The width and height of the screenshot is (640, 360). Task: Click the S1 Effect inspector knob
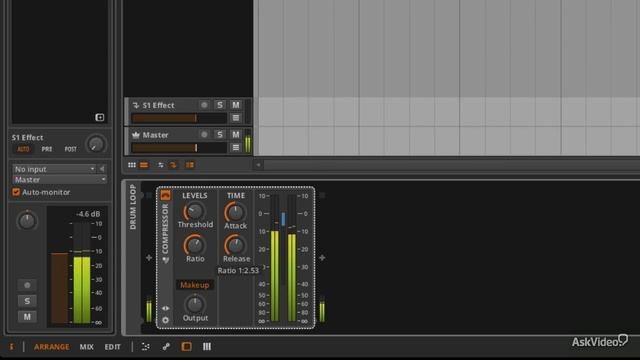coord(96,144)
